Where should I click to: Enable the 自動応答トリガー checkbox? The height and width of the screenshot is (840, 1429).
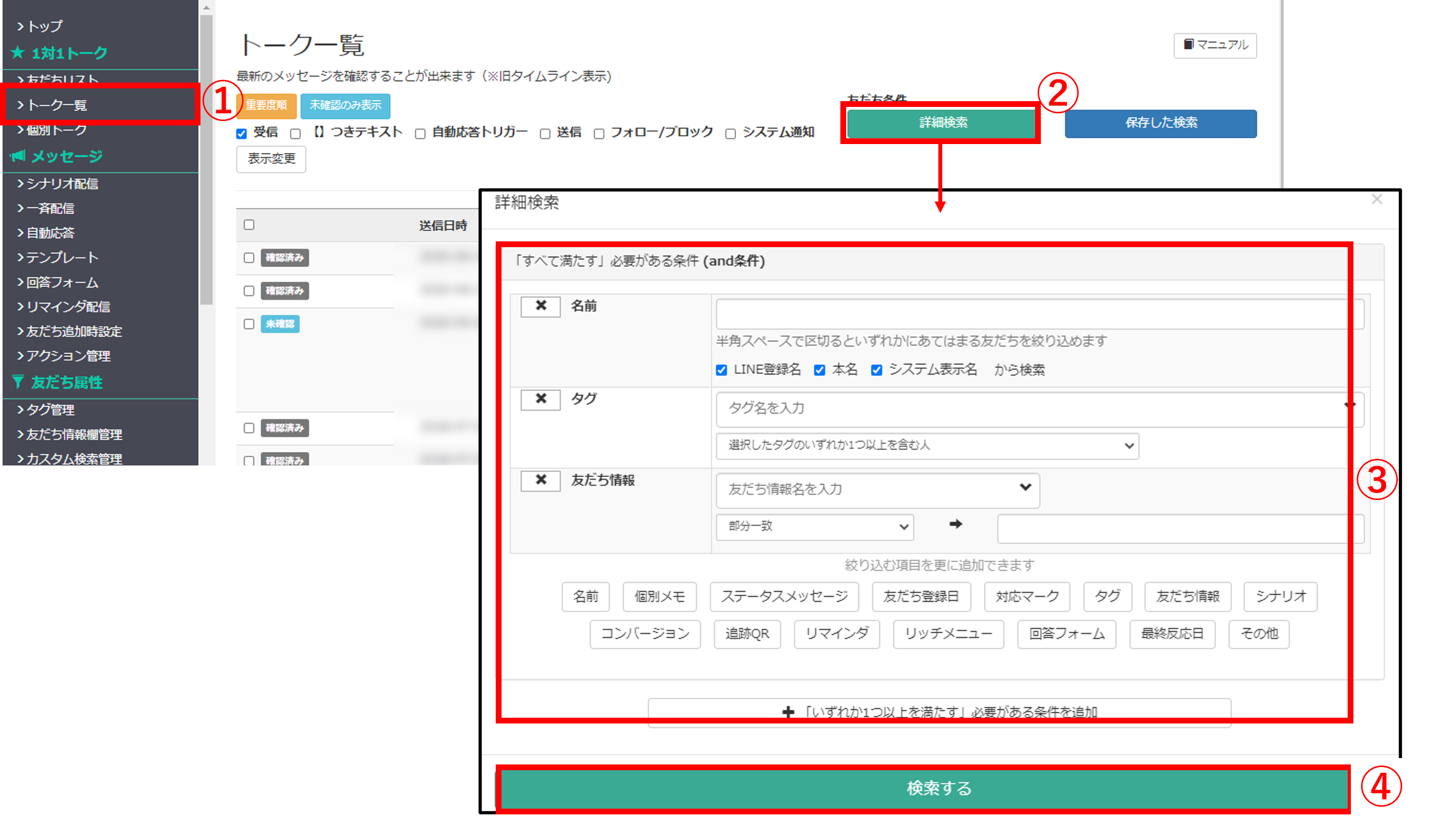click(x=420, y=133)
